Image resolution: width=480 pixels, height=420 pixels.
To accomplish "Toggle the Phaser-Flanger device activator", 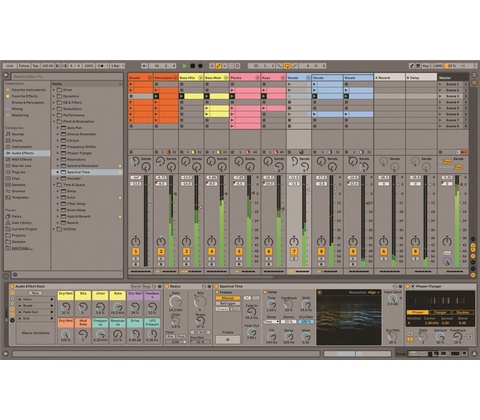I will (407, 286).
